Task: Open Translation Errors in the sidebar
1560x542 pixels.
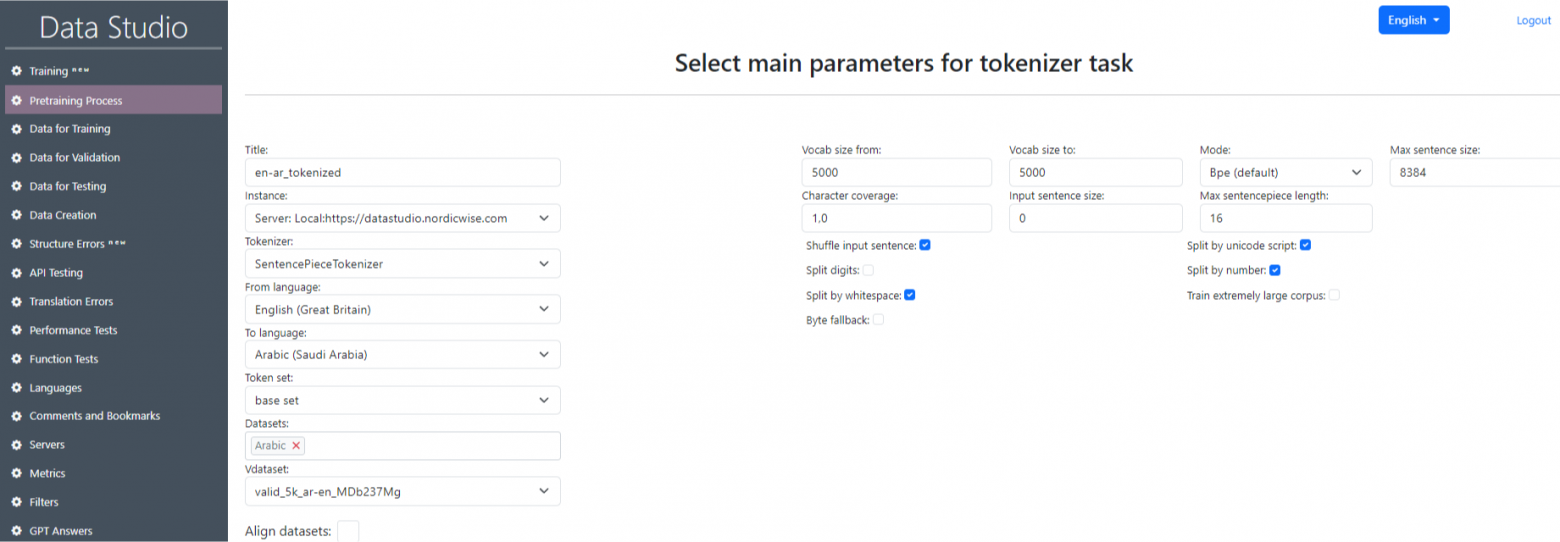Action: coord(71,302)
